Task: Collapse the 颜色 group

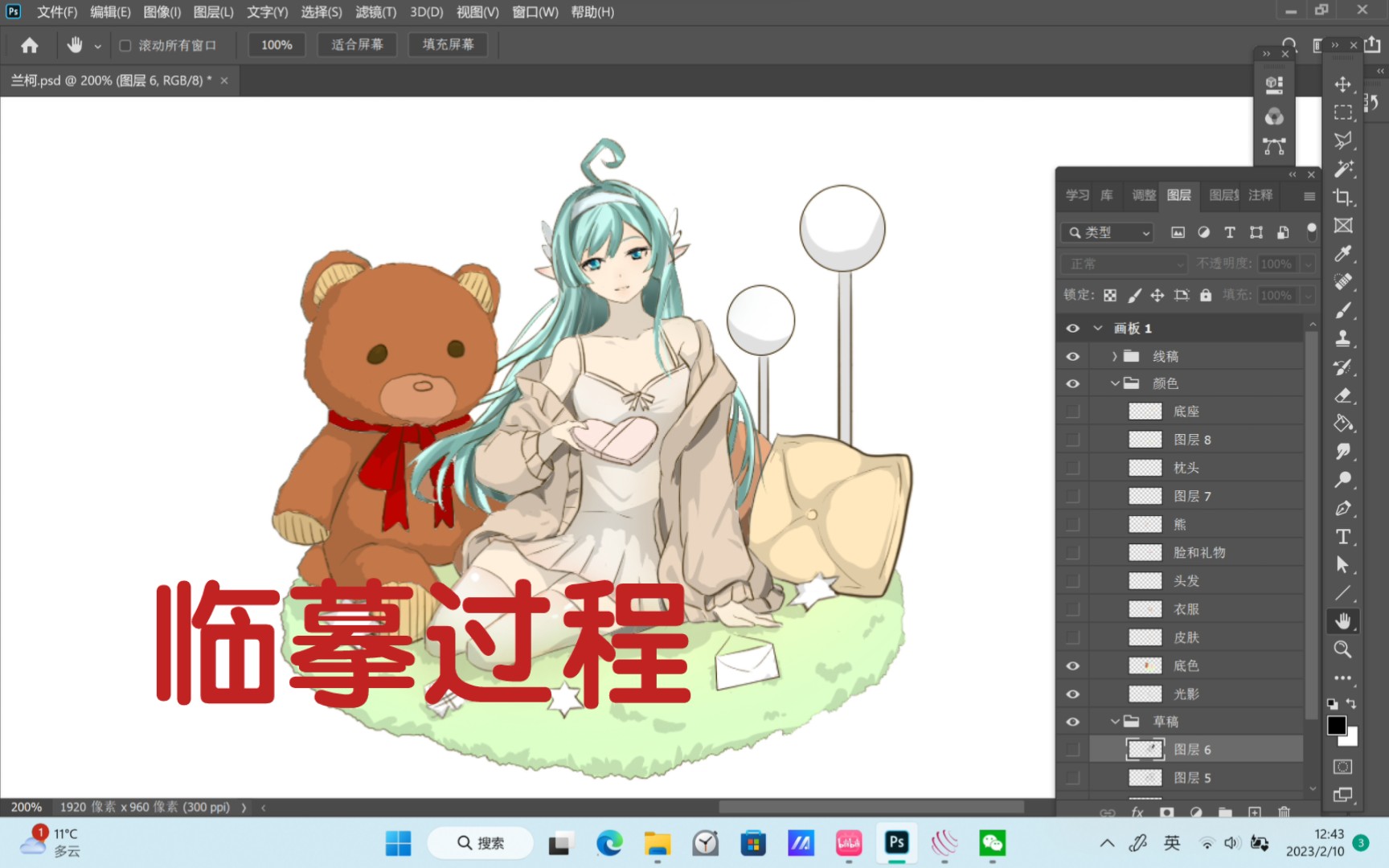Action: tap(1114, 383)
